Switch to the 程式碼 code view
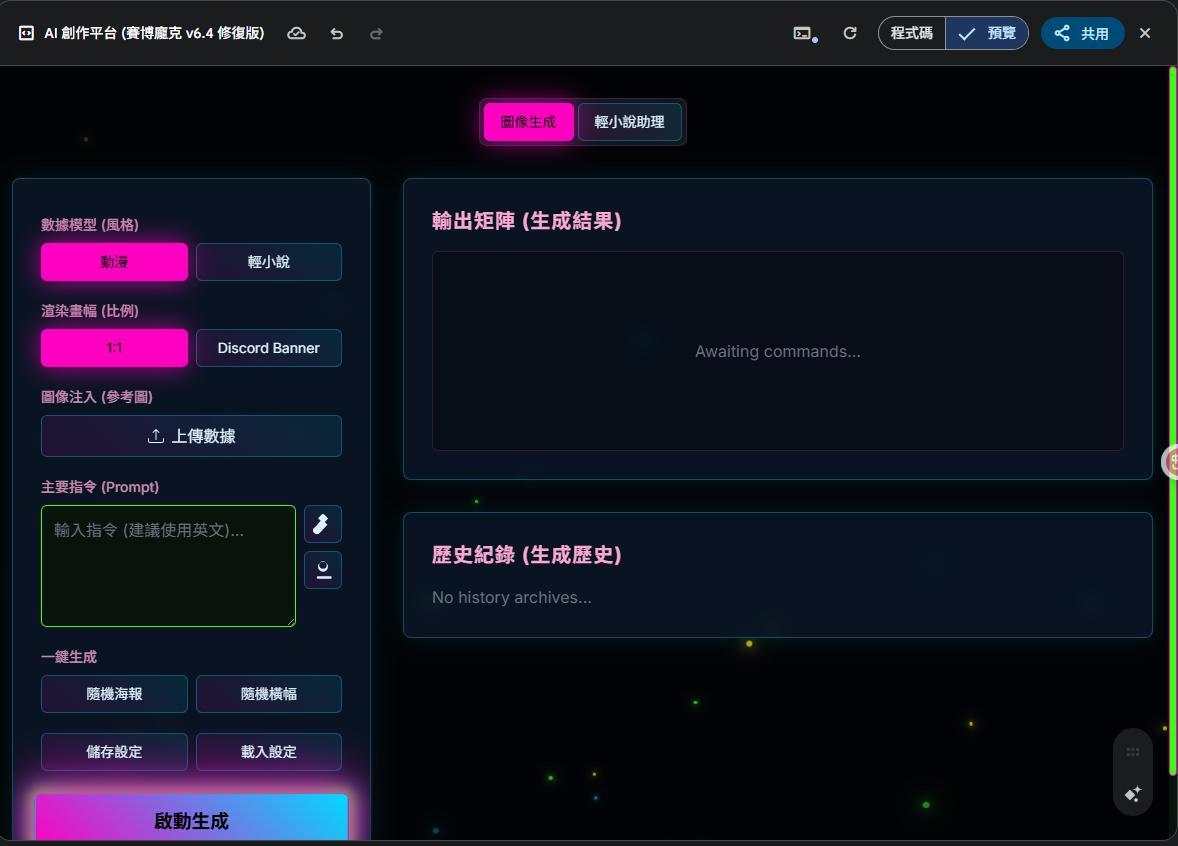The width and height of the screenshot is (1178, 846). 911,33
